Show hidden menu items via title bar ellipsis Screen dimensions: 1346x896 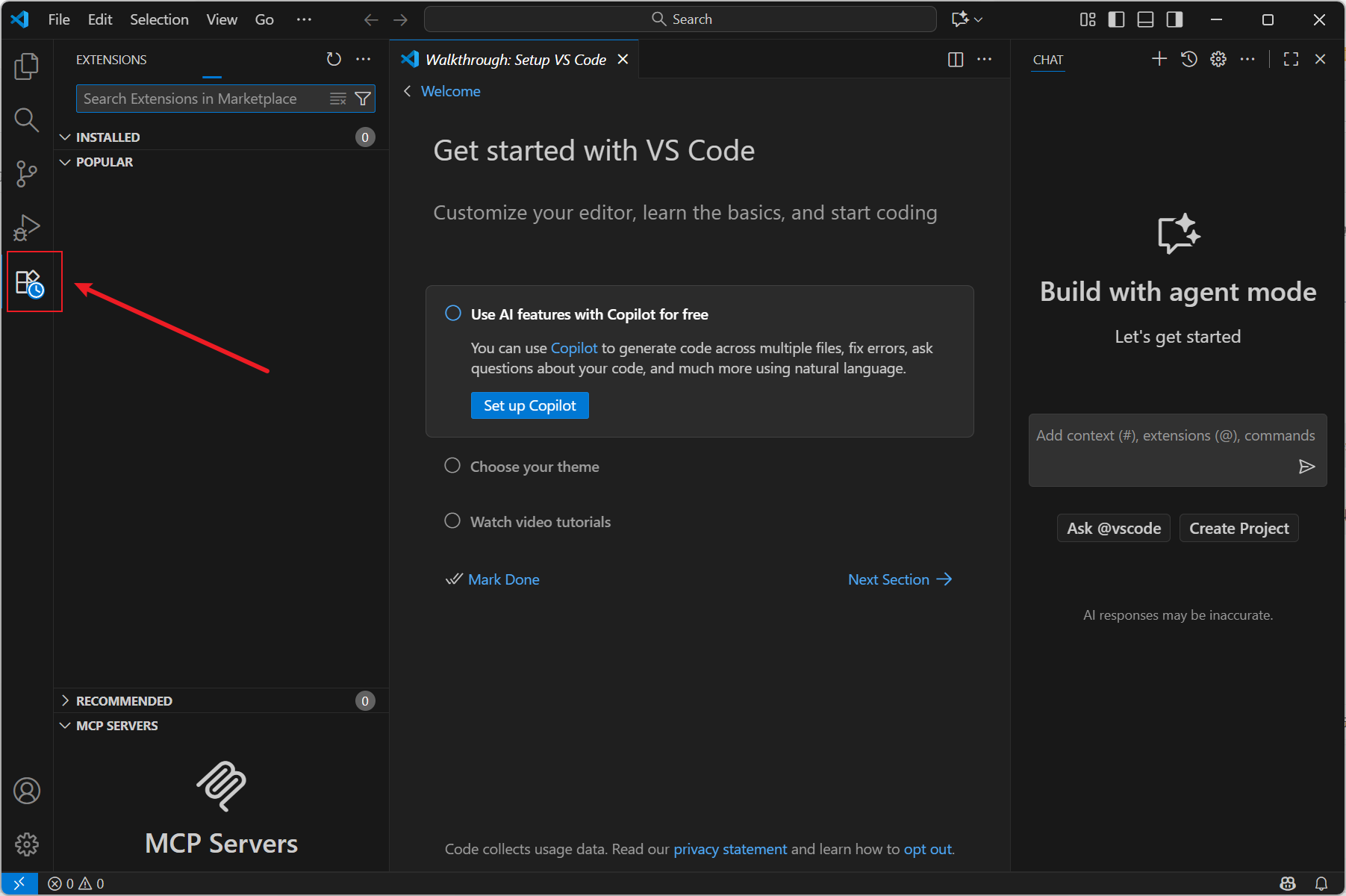(x=304, y=19)
